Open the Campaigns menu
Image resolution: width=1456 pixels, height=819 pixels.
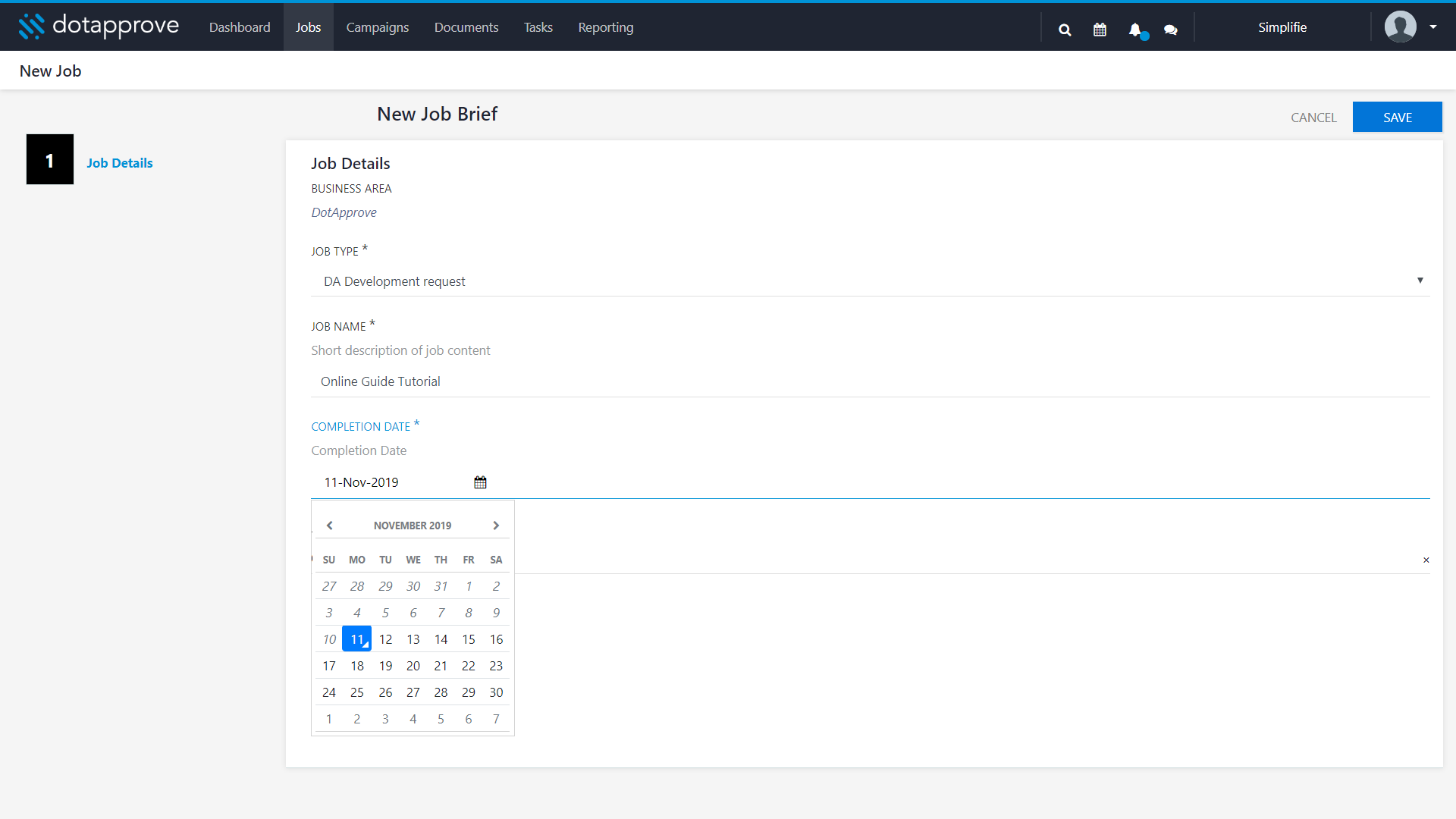pos(378,27)
